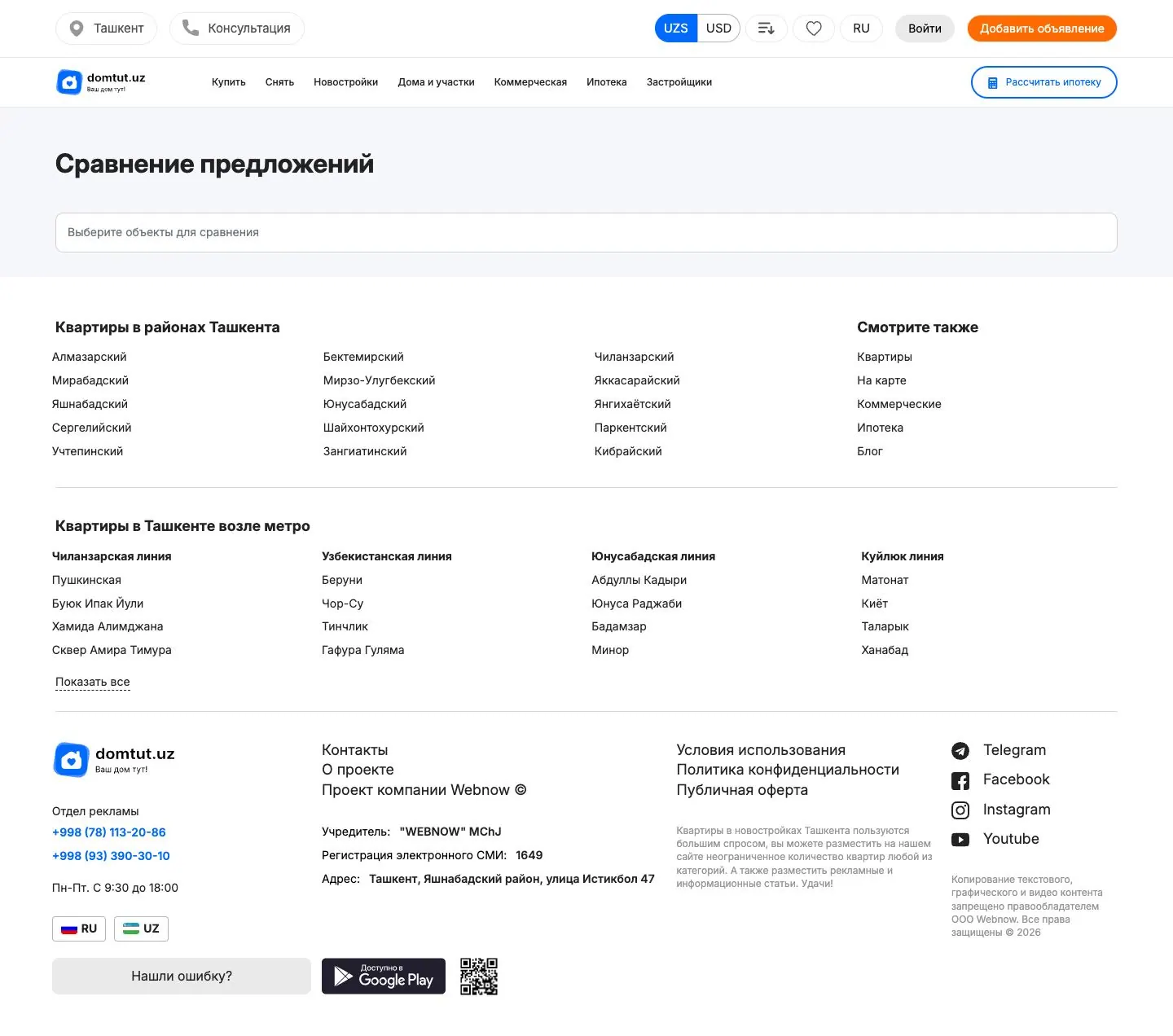Open the Юнусабадский district link

tap(365, 405)
